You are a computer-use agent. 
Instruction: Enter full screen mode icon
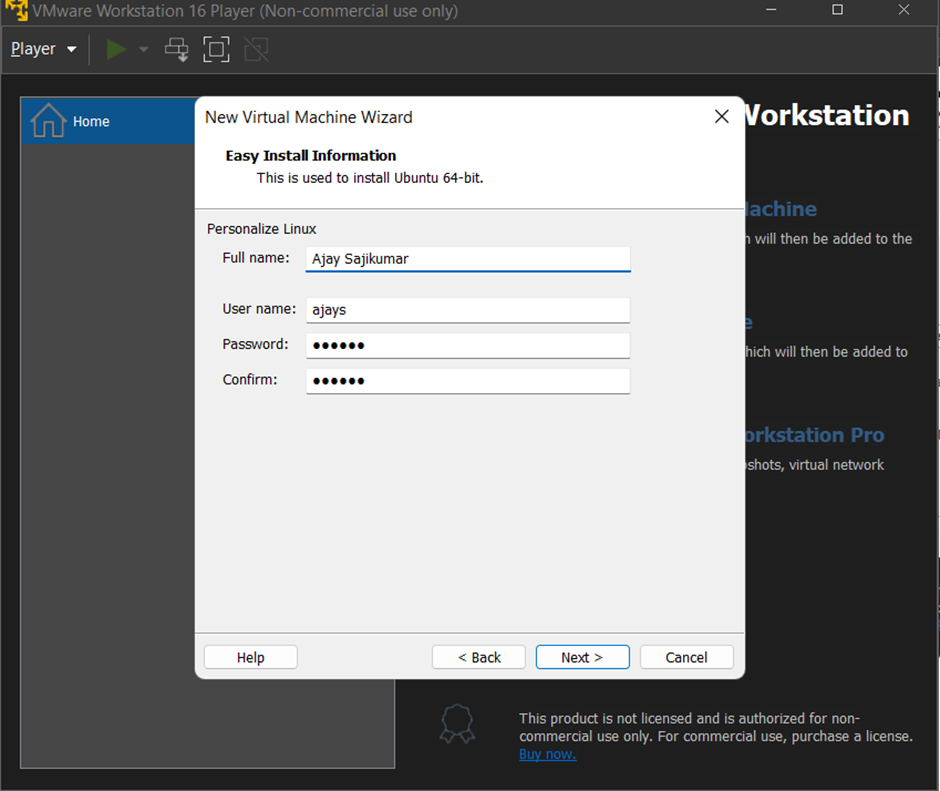(x=216, y=49)
